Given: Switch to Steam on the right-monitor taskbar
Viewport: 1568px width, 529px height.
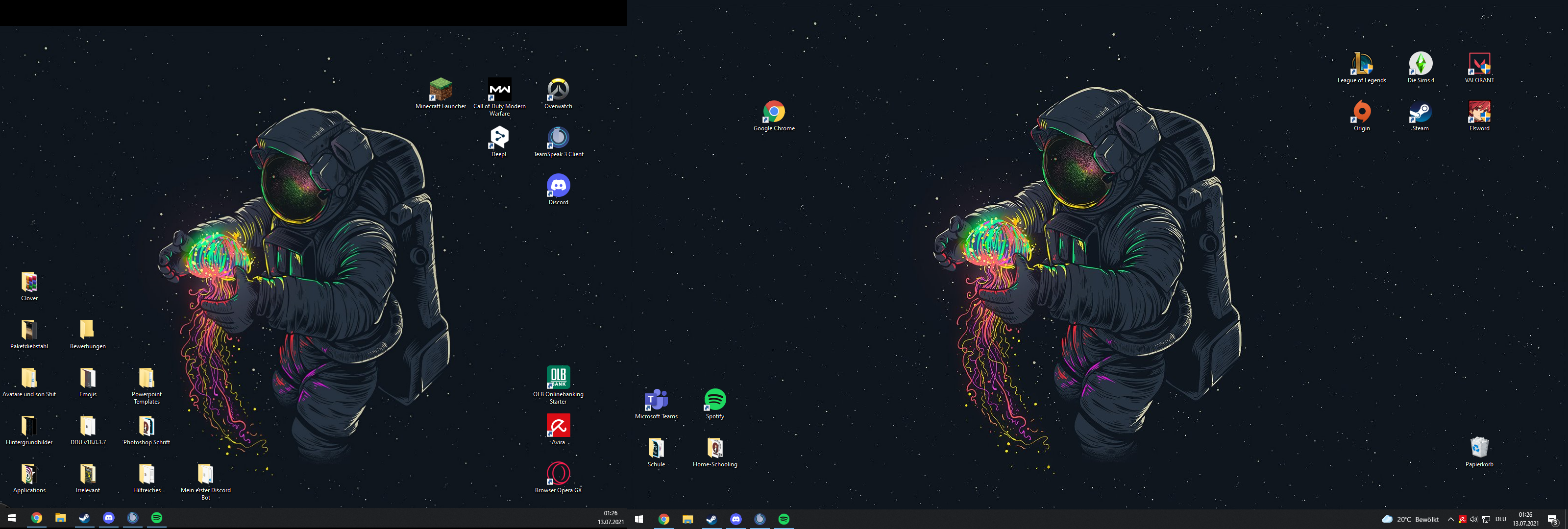Looking at the screenshot, I should click(711, 519).
